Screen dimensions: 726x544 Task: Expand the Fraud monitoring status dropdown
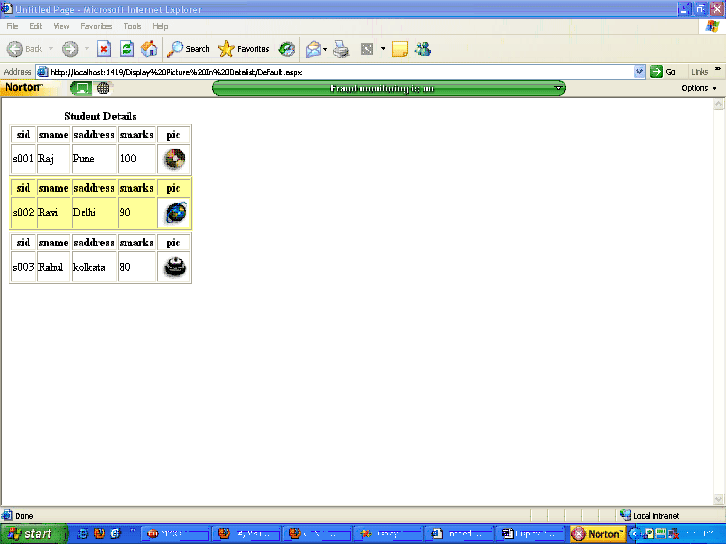tap(558, 88)
